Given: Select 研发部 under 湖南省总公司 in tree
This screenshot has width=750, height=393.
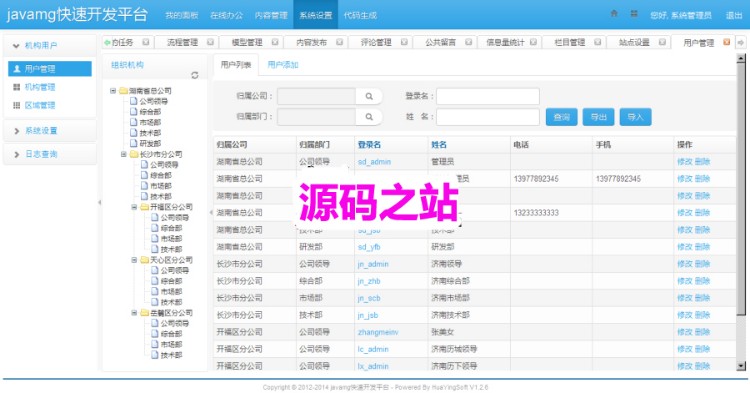Looking at the screenshot, I should coord(150,143).
